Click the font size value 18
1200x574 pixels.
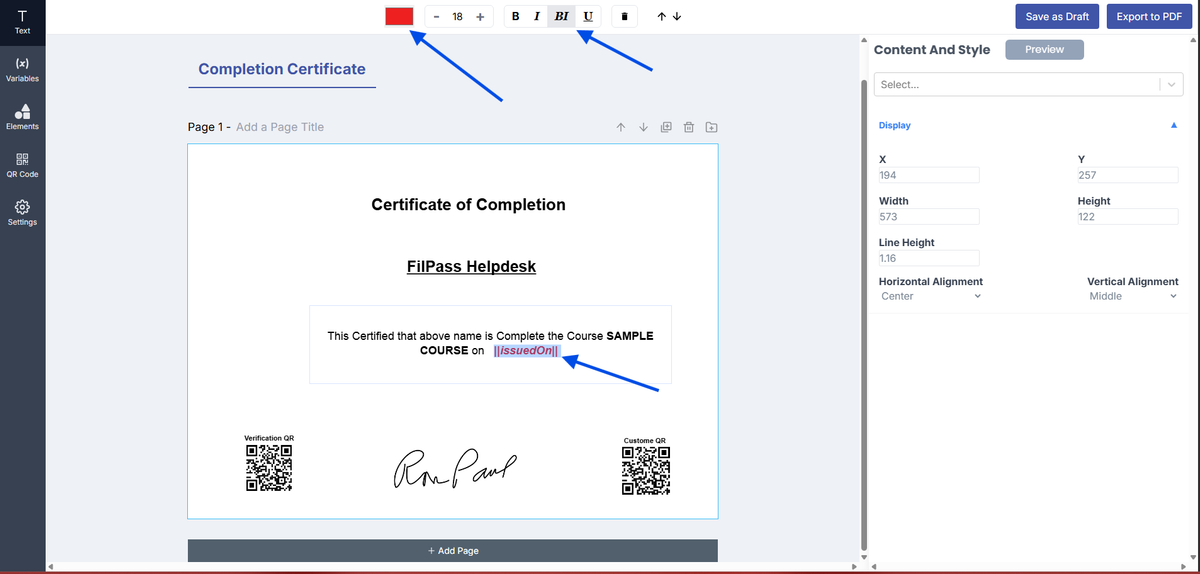click(x=458, y=17)
